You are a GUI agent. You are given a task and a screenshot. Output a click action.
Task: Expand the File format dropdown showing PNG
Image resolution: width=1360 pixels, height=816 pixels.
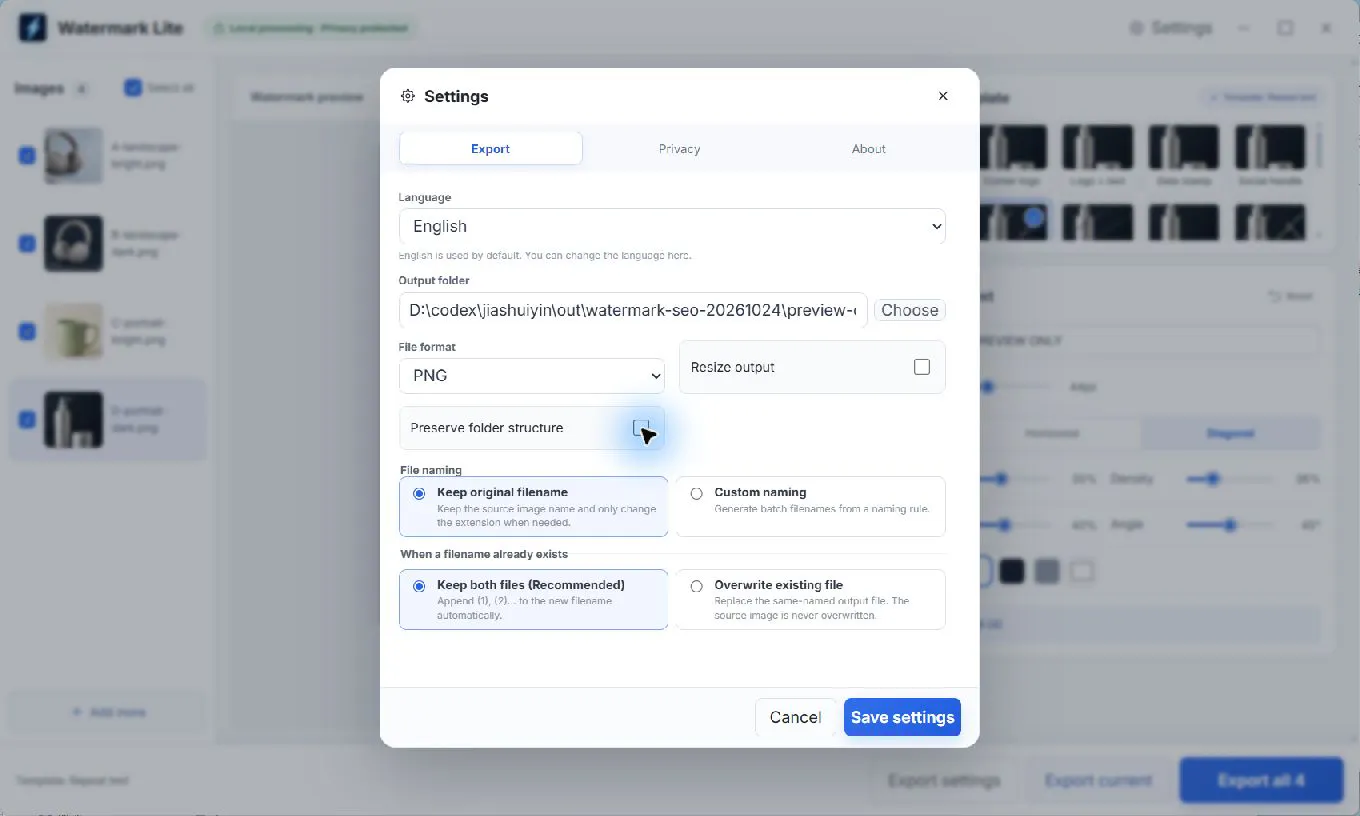click(532, 376)
